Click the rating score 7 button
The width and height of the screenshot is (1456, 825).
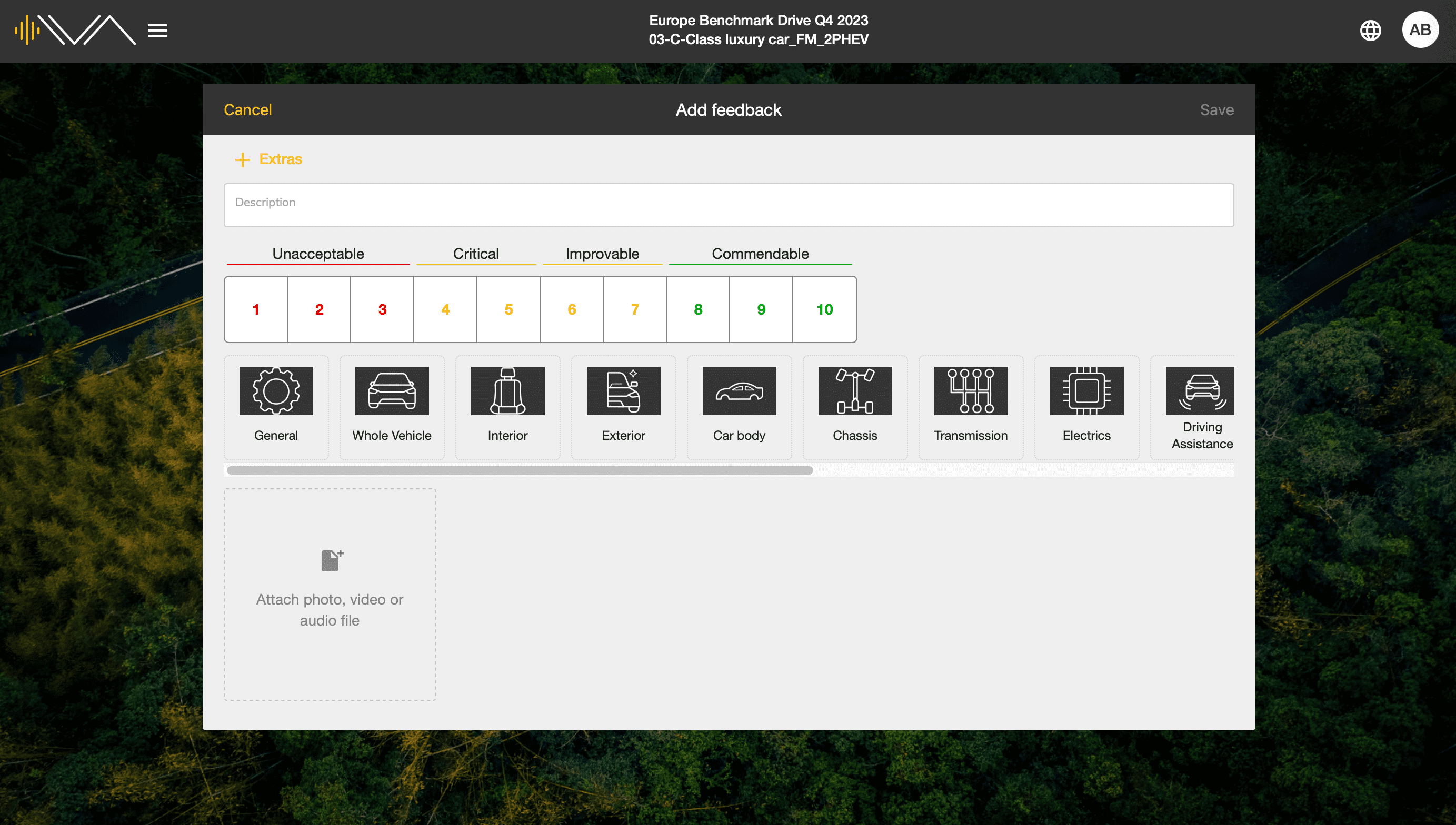[x=635, y=309]
